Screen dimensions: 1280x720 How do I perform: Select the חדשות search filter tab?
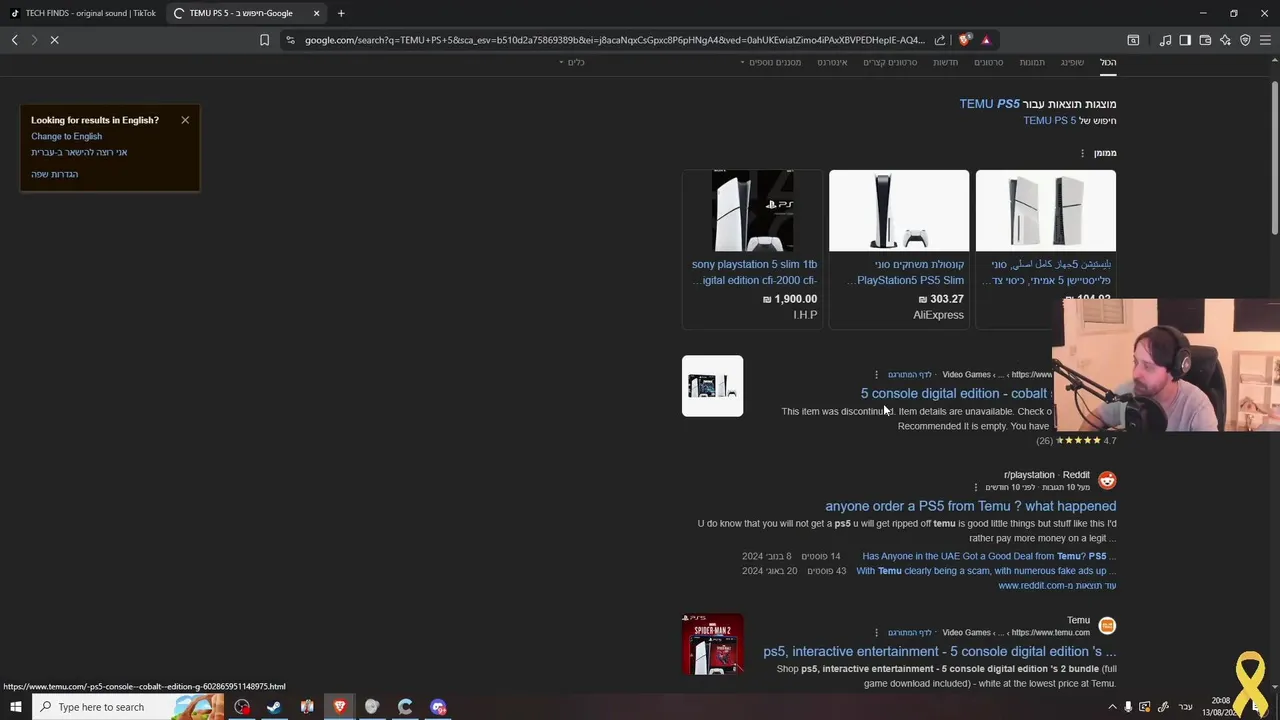click(x=946, y=62)
